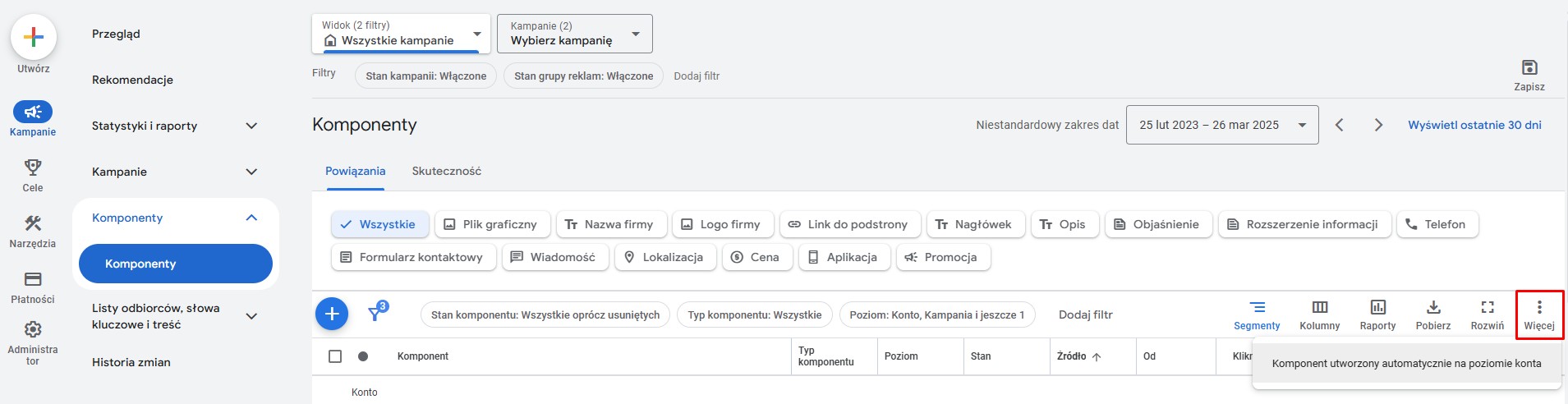Viewport: 1568px width, 404px height.
Task: Select the Nazwa firmy chip
Action: (611, 224)
